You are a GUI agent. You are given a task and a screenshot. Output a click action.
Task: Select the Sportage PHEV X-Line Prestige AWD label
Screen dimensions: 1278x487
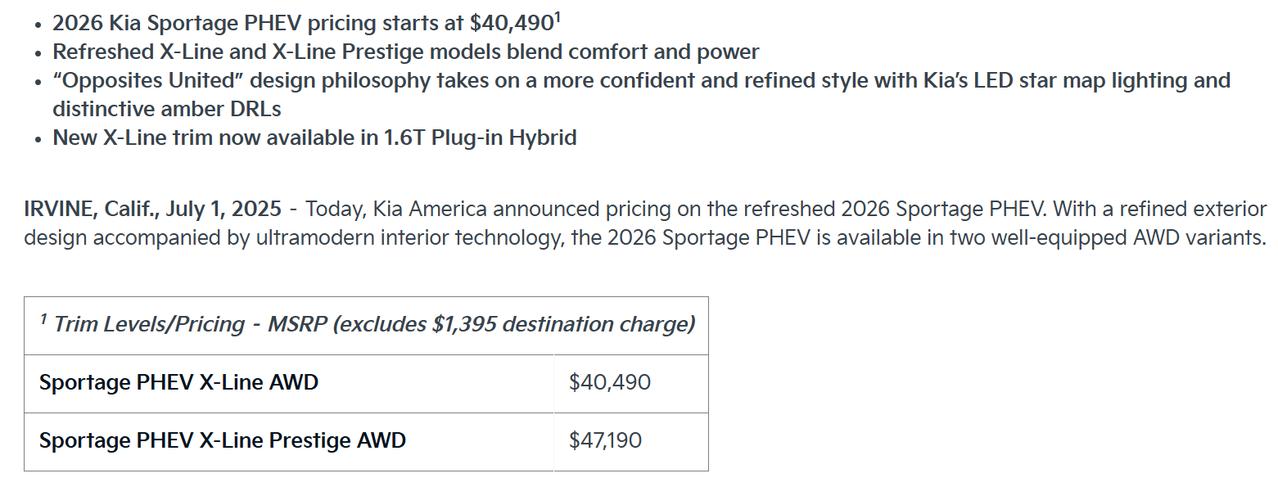222,441
